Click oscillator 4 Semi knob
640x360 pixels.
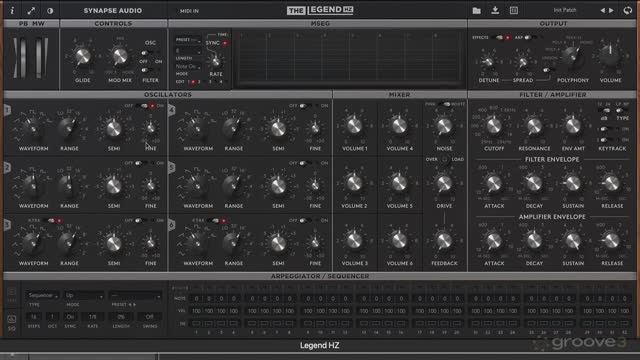(x=278, y=128)
